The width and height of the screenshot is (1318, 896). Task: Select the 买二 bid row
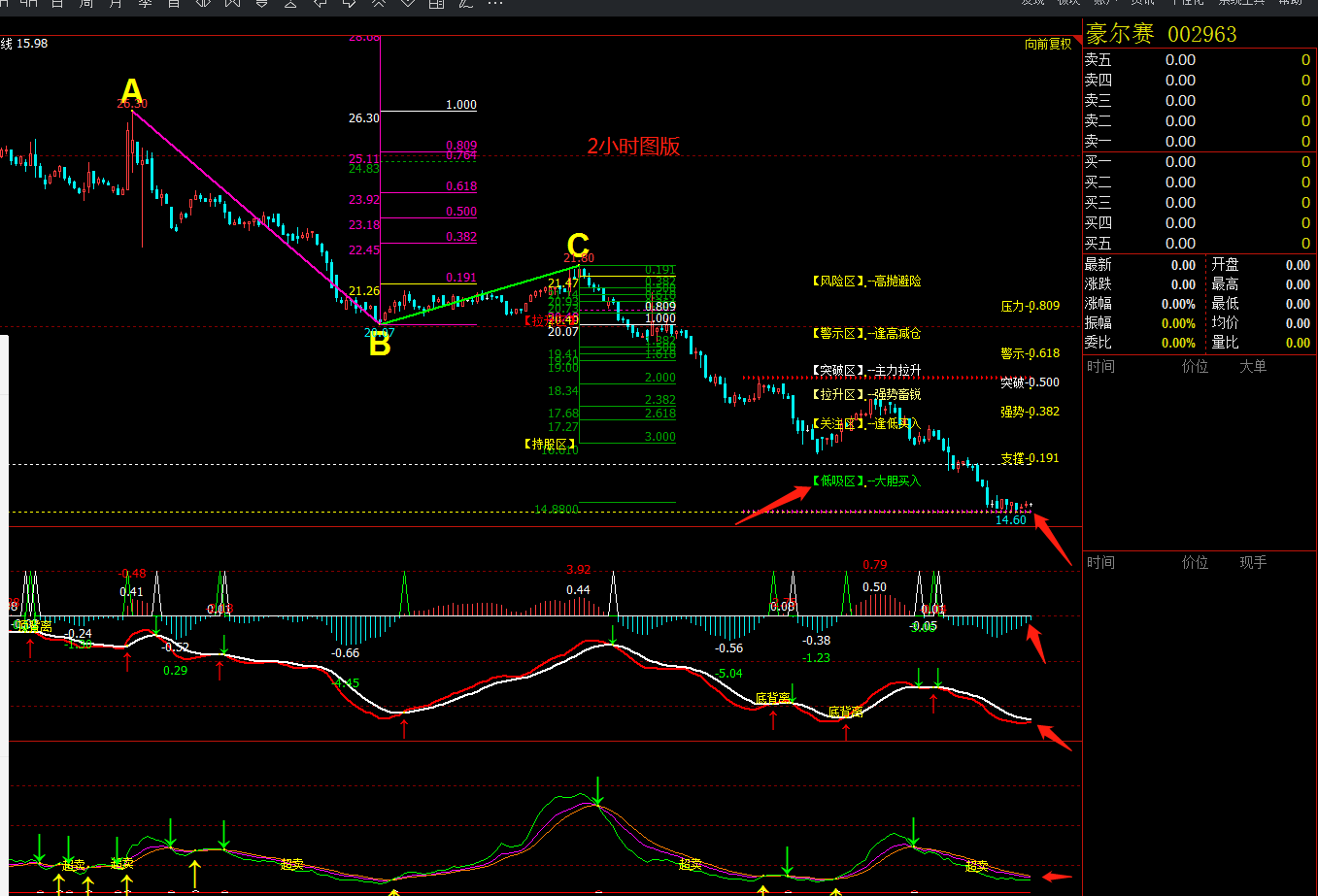point(1200,183)
